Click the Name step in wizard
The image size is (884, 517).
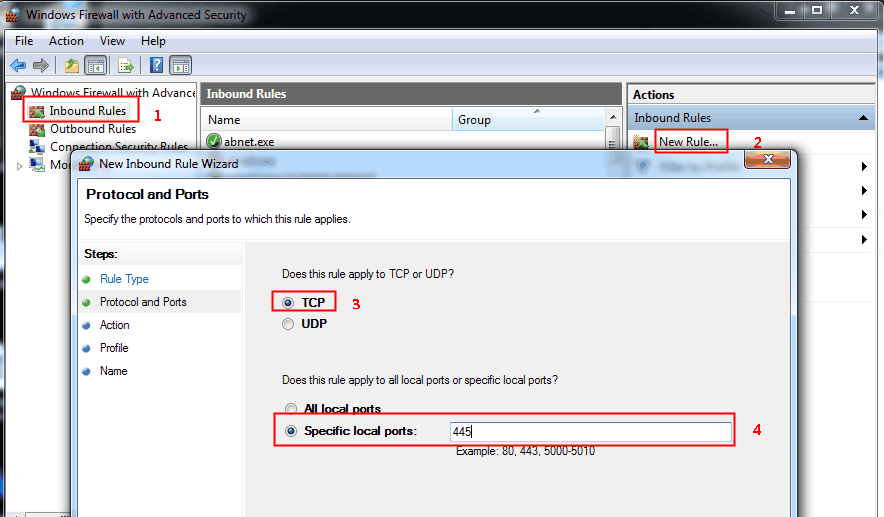pos(113,372)
